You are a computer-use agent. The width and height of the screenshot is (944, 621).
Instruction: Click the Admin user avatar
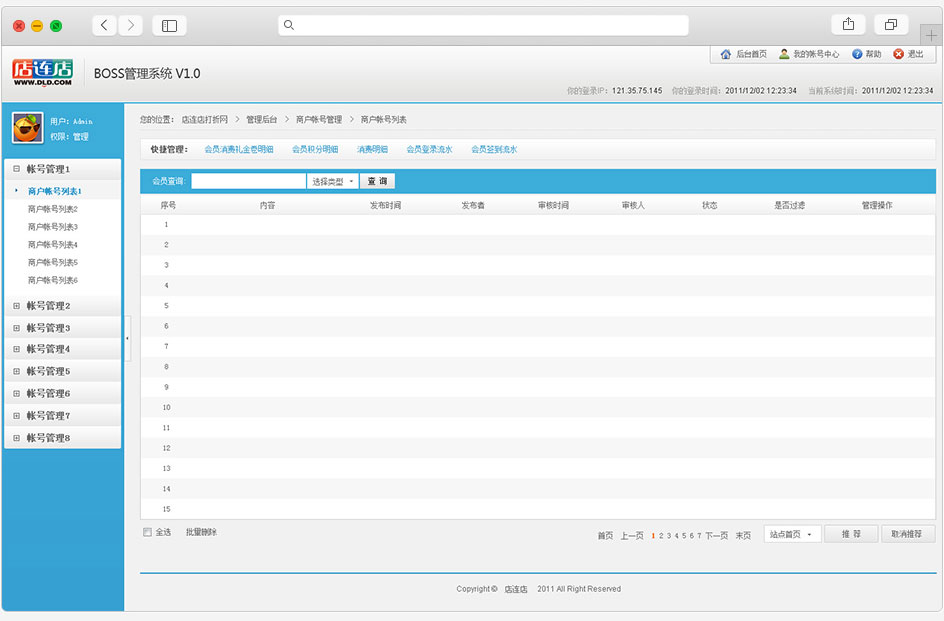point(27,128)
